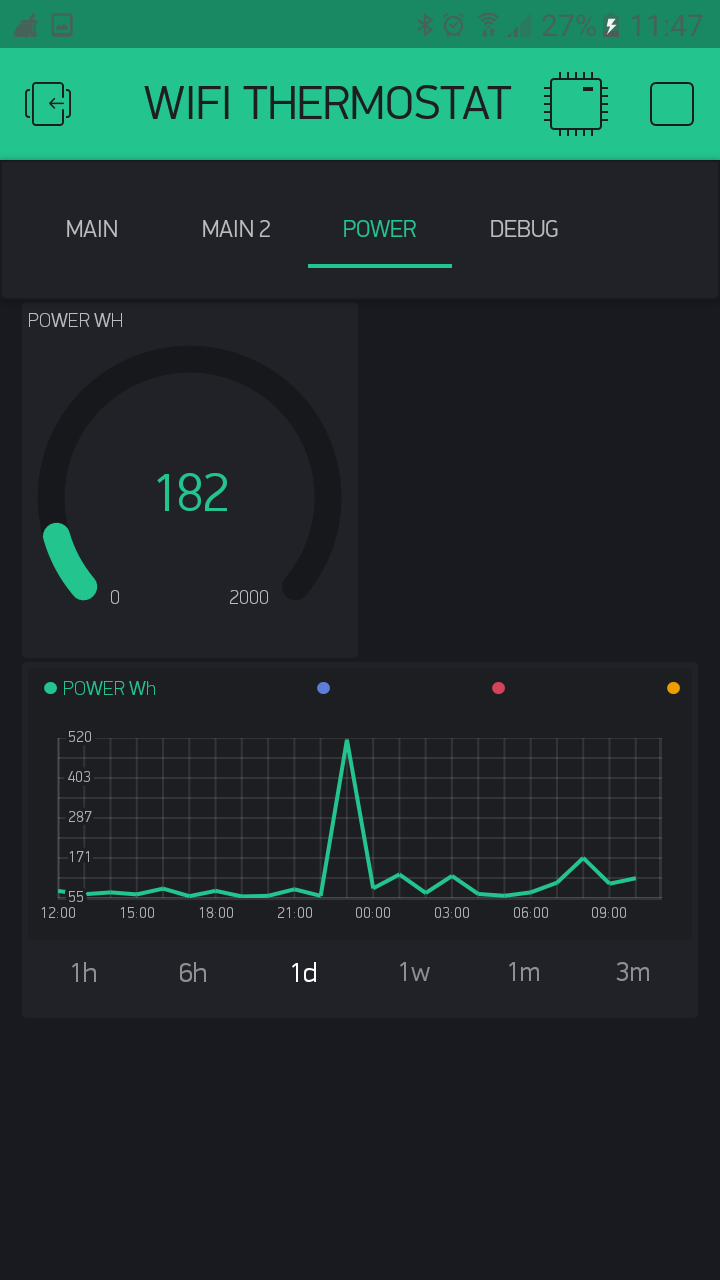Switch to the DEBUG tab

click(x=524, y=229)
